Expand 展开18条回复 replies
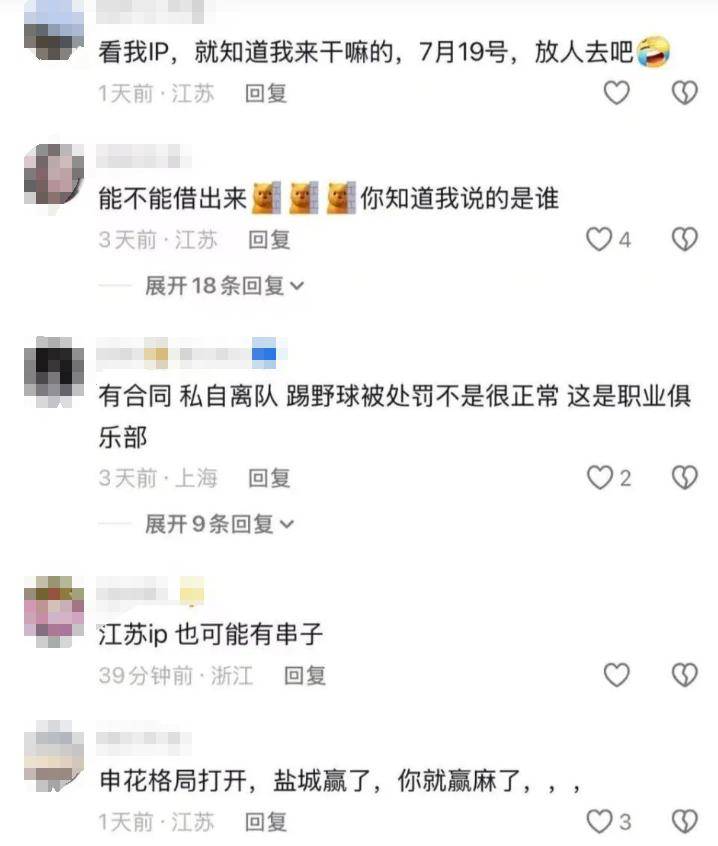This screenshot has width=718, height=846. 224,285
